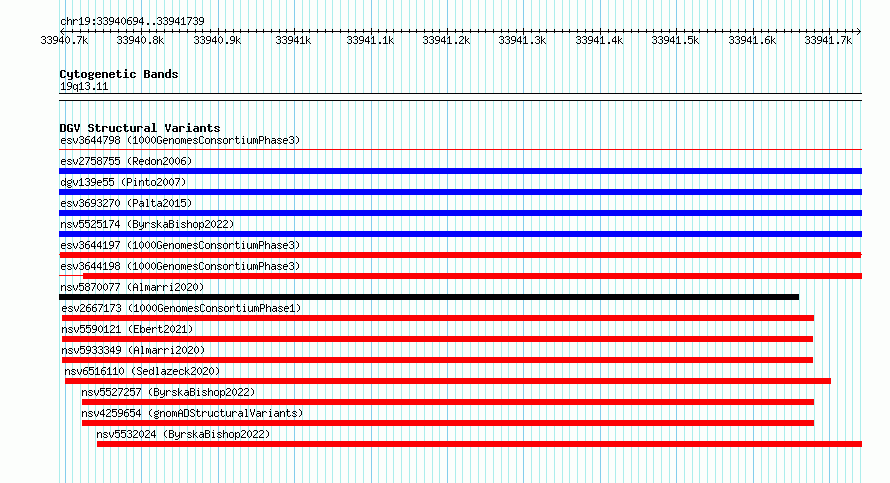Screen dimensions: 890x483
Task: Open variant nsv5870077 (Almarri2020) label
Action: [x=132, y=287]
